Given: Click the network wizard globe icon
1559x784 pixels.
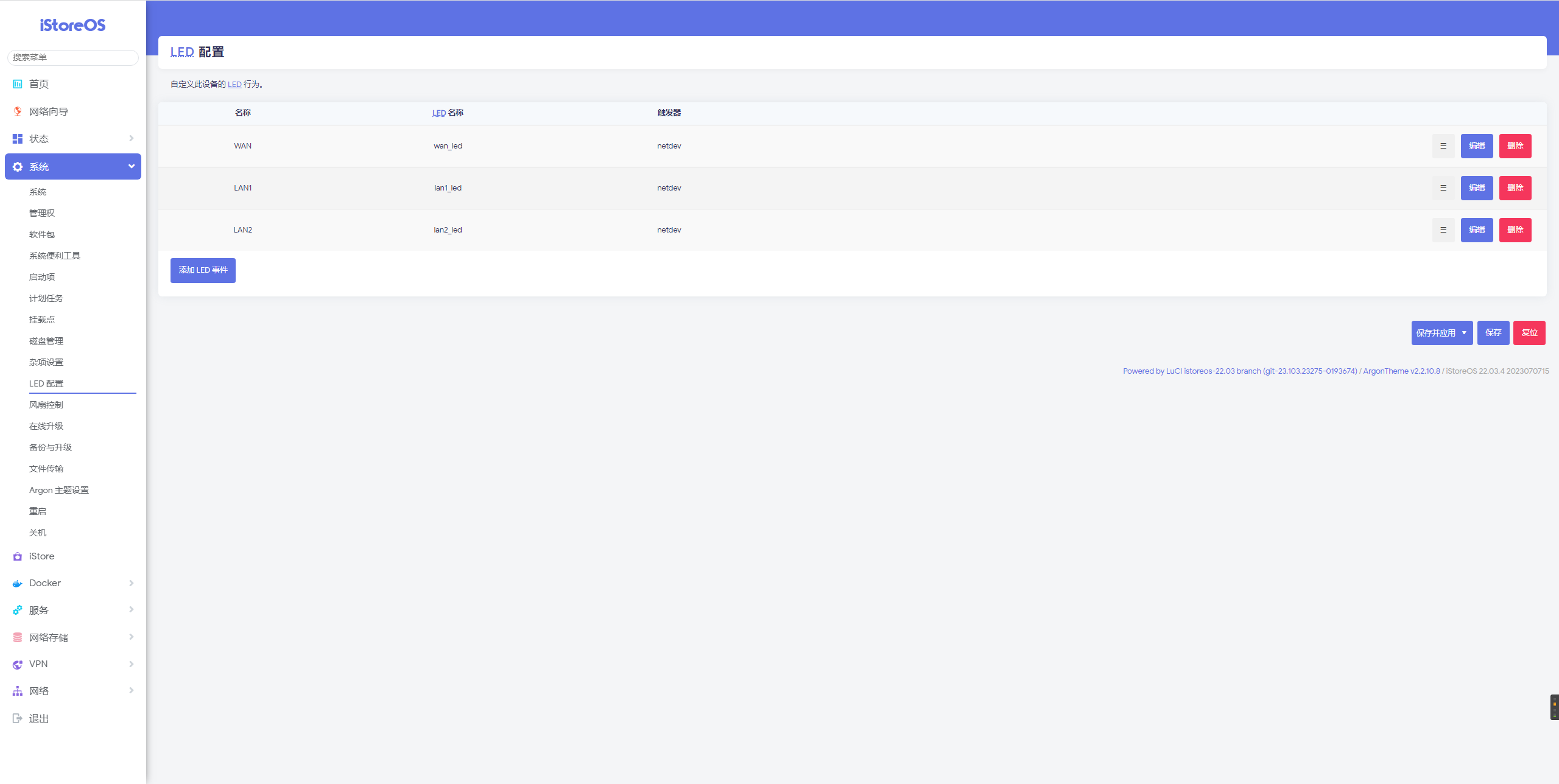Looking at the screenshot, I should pyautogui.click(x=18, y=111).
